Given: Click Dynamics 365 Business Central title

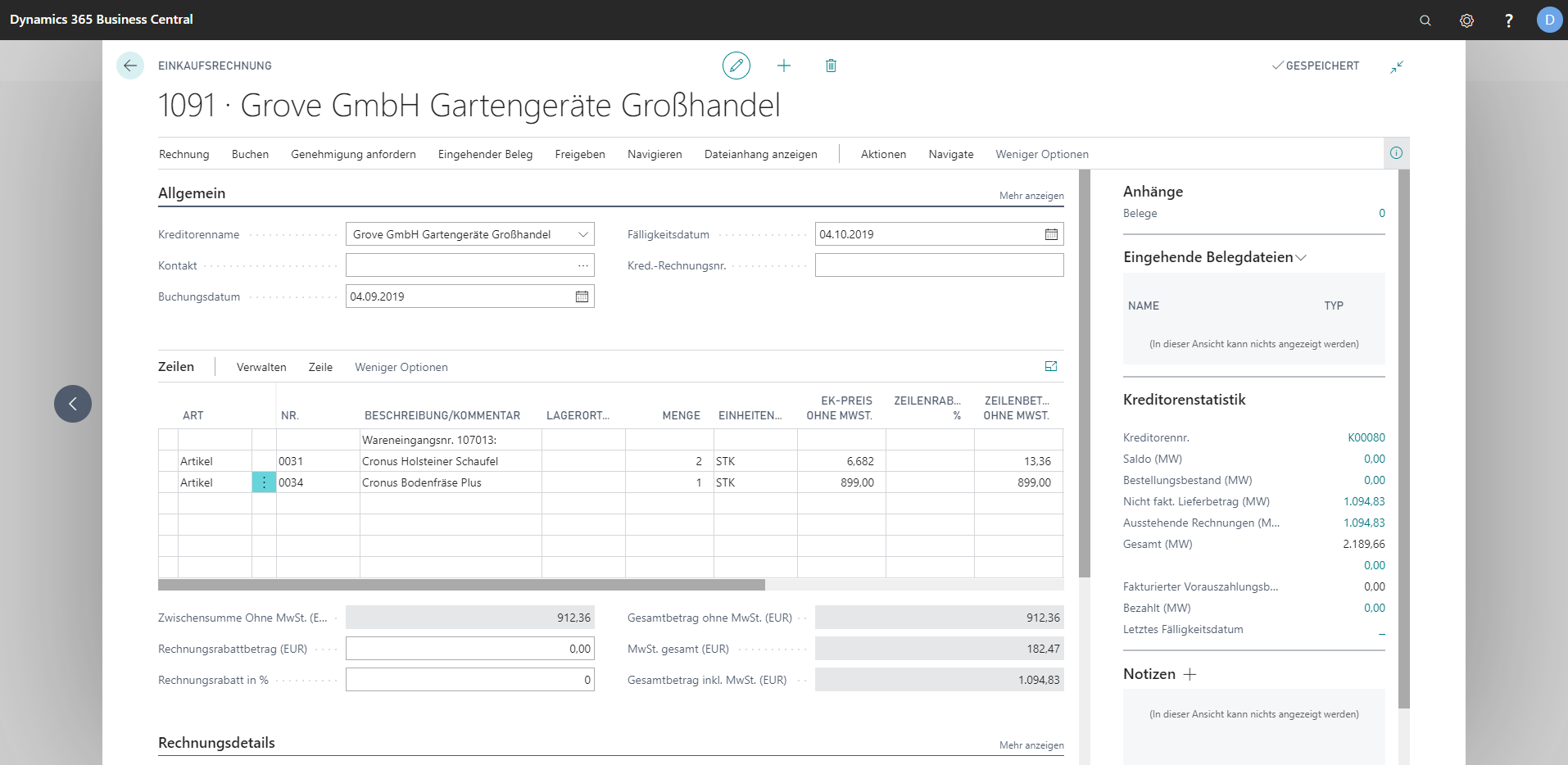Looking at the screenshot, I should pyautogui.click(x=102, y=20).
